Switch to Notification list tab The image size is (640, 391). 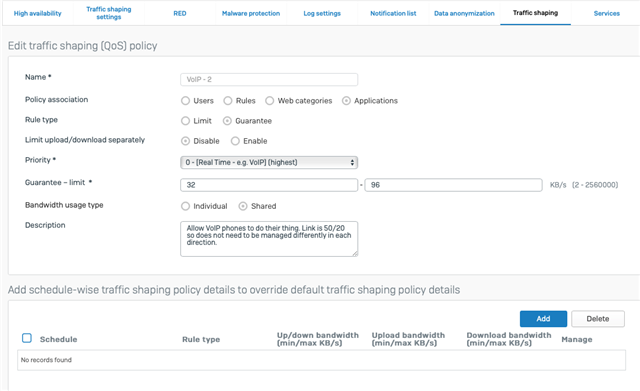click(393, 13)
